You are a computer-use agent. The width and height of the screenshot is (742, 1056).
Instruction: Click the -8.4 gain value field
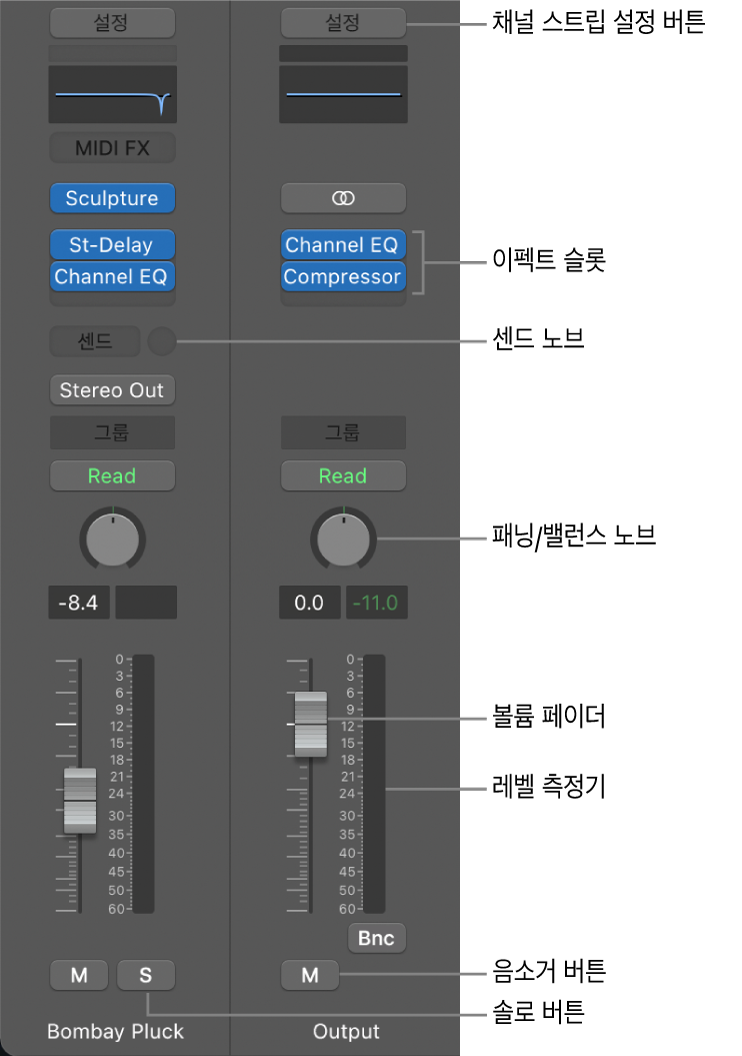79,602
